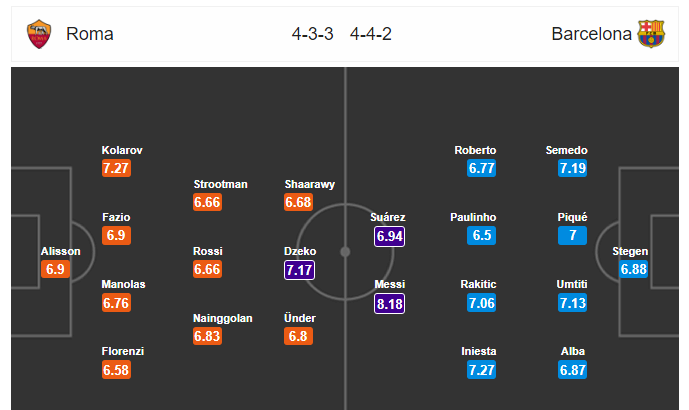Screen dimensions: 689x410
Task: Open the Roma team name link
Action: [90, 34]
